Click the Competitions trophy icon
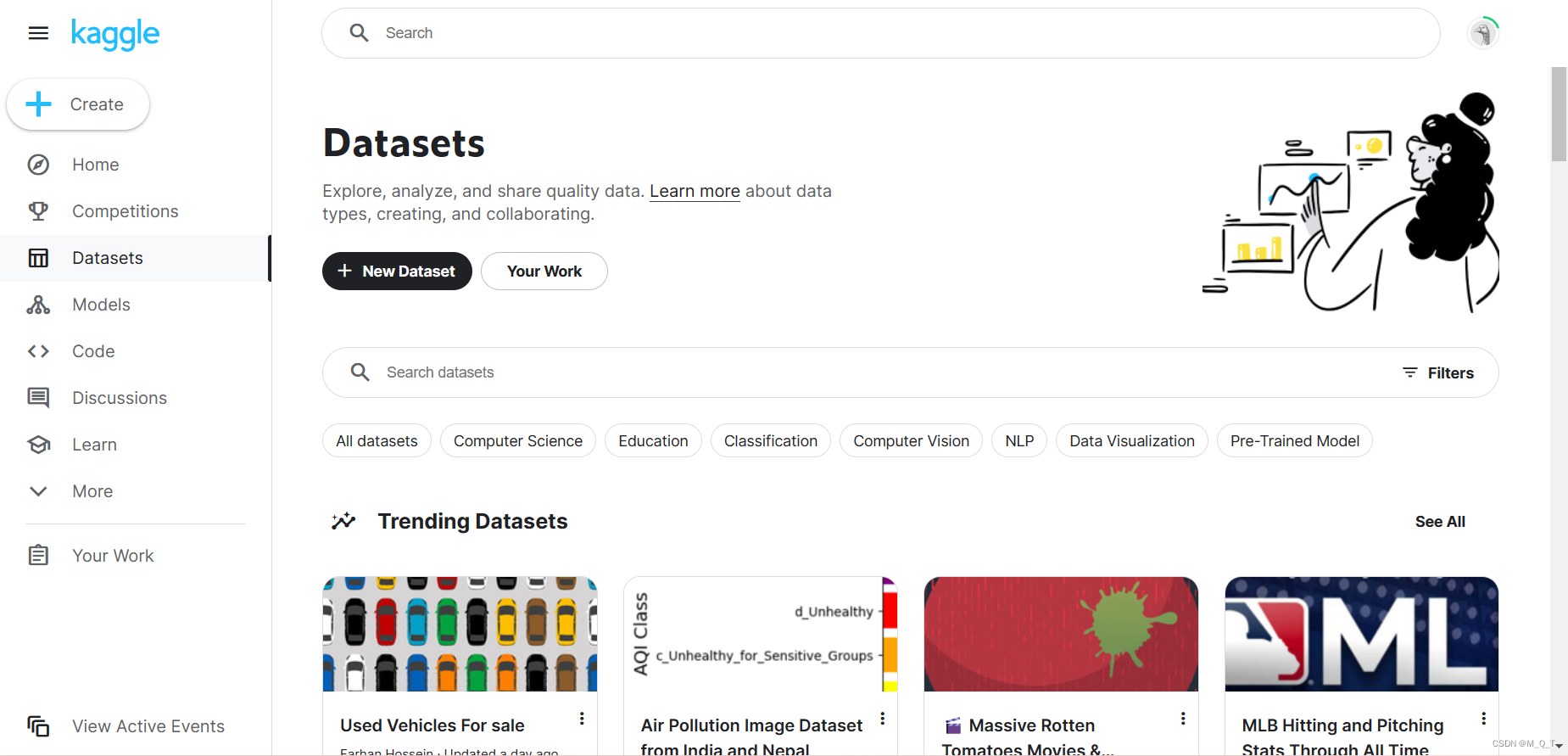This screenshot has height=756, width=1568. pos(38,211)
